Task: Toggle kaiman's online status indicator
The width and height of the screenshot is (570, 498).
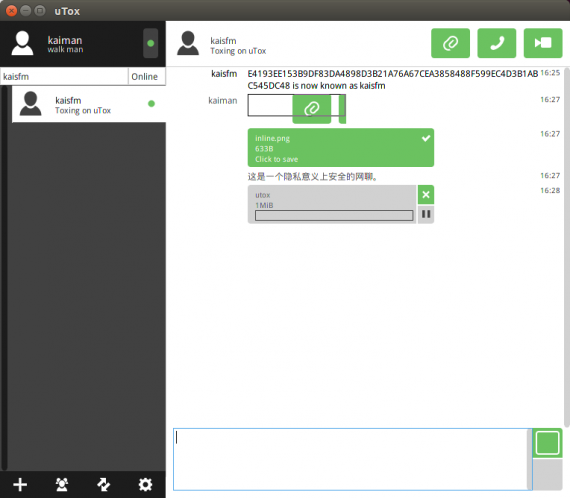Action: tap(150, 43)
